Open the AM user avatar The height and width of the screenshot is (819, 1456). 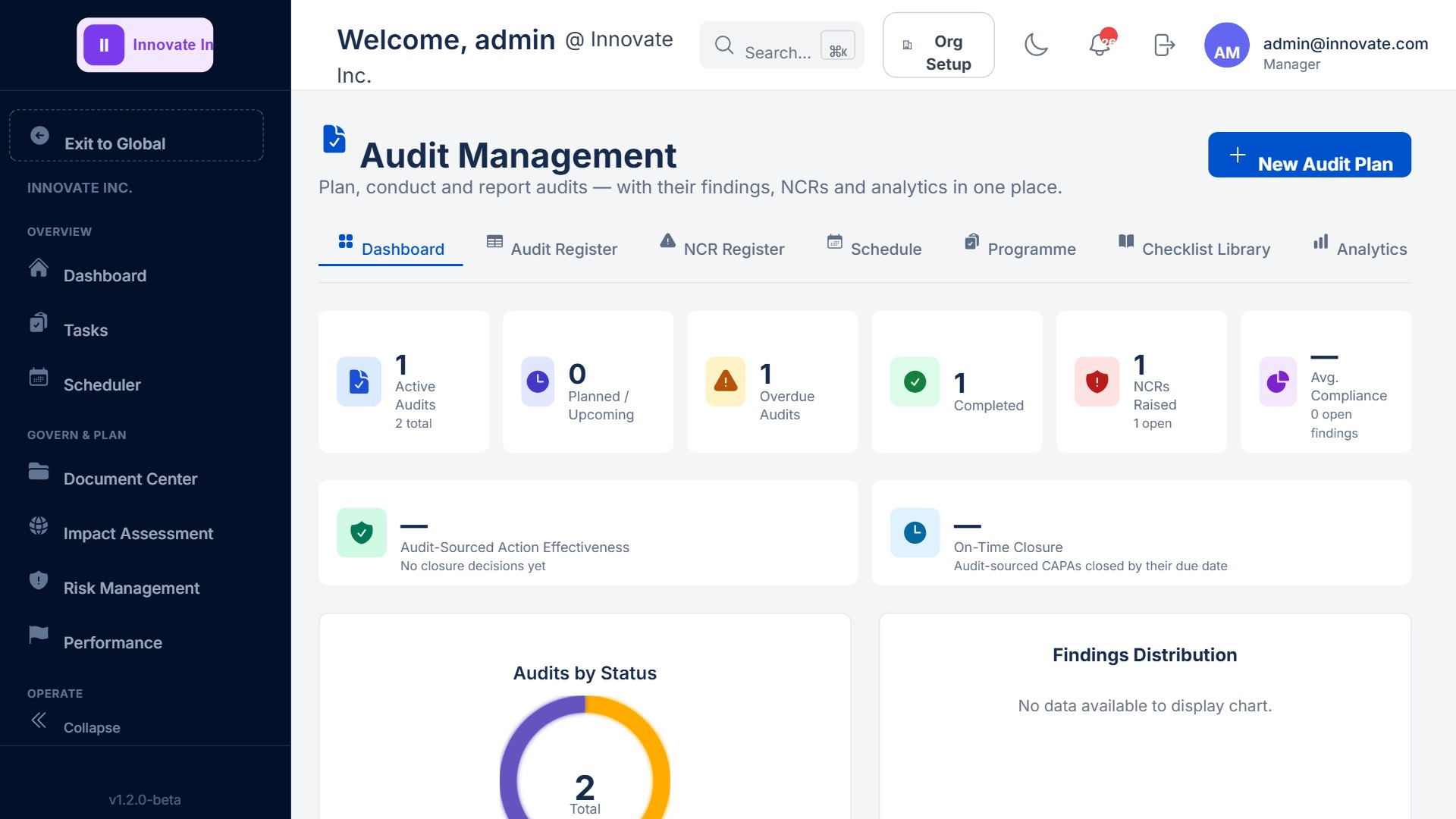pos(1226,45)
